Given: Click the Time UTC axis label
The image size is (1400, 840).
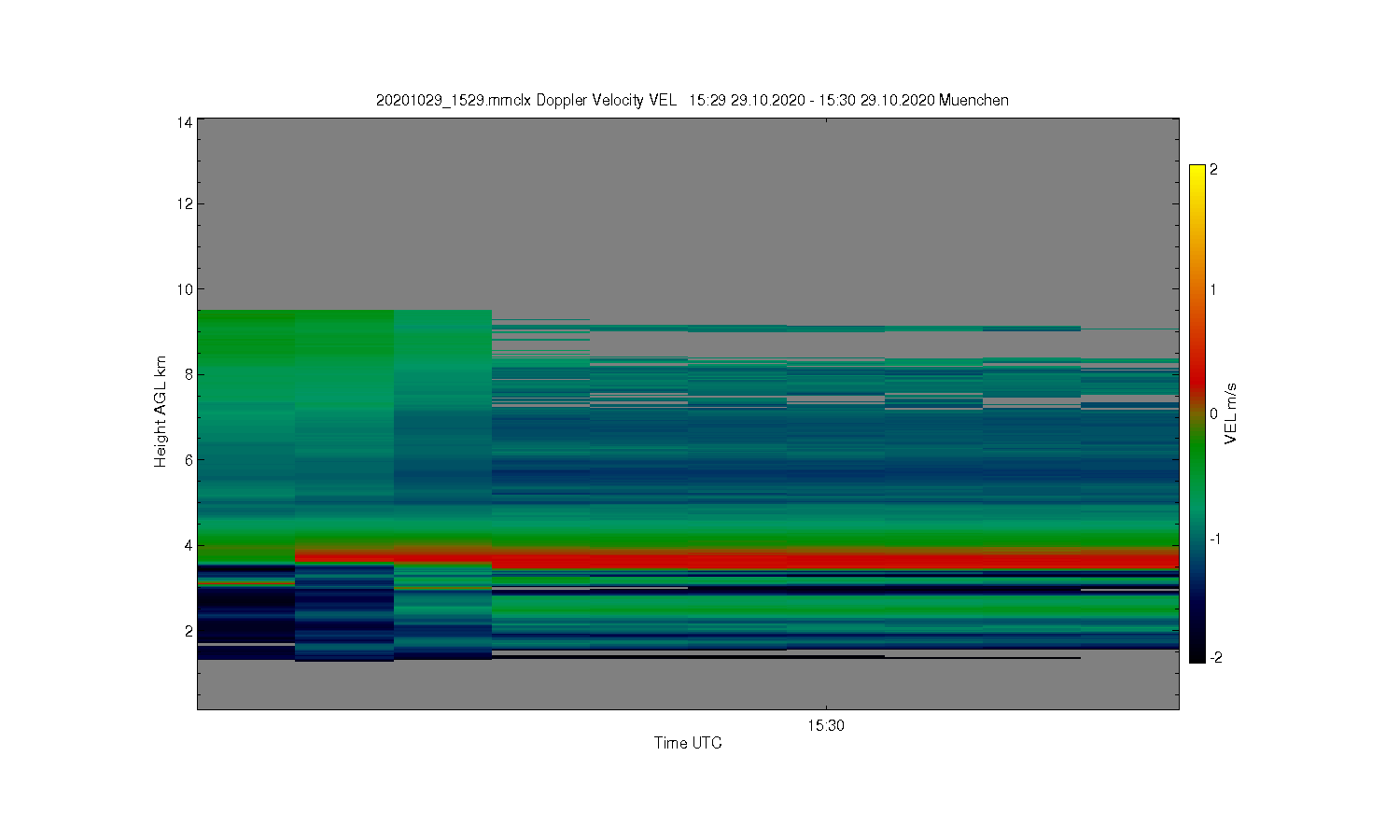Looking at the screenshot, I should [x=688, y=743].
